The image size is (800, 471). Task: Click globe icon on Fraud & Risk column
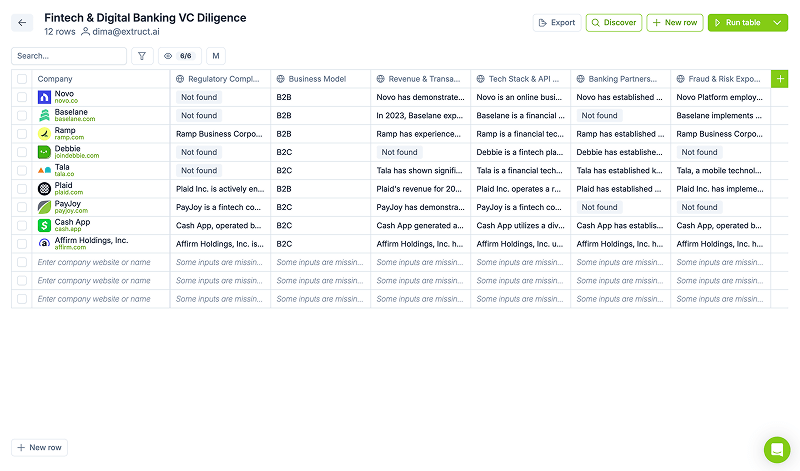(681, 79)
